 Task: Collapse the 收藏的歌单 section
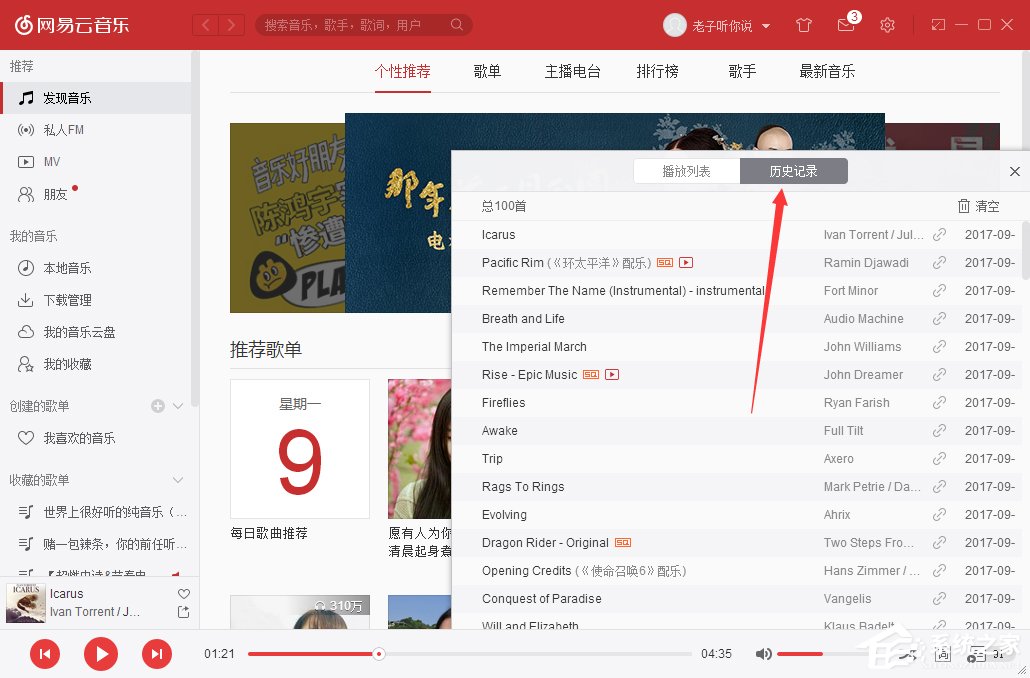tap(177, 480)
